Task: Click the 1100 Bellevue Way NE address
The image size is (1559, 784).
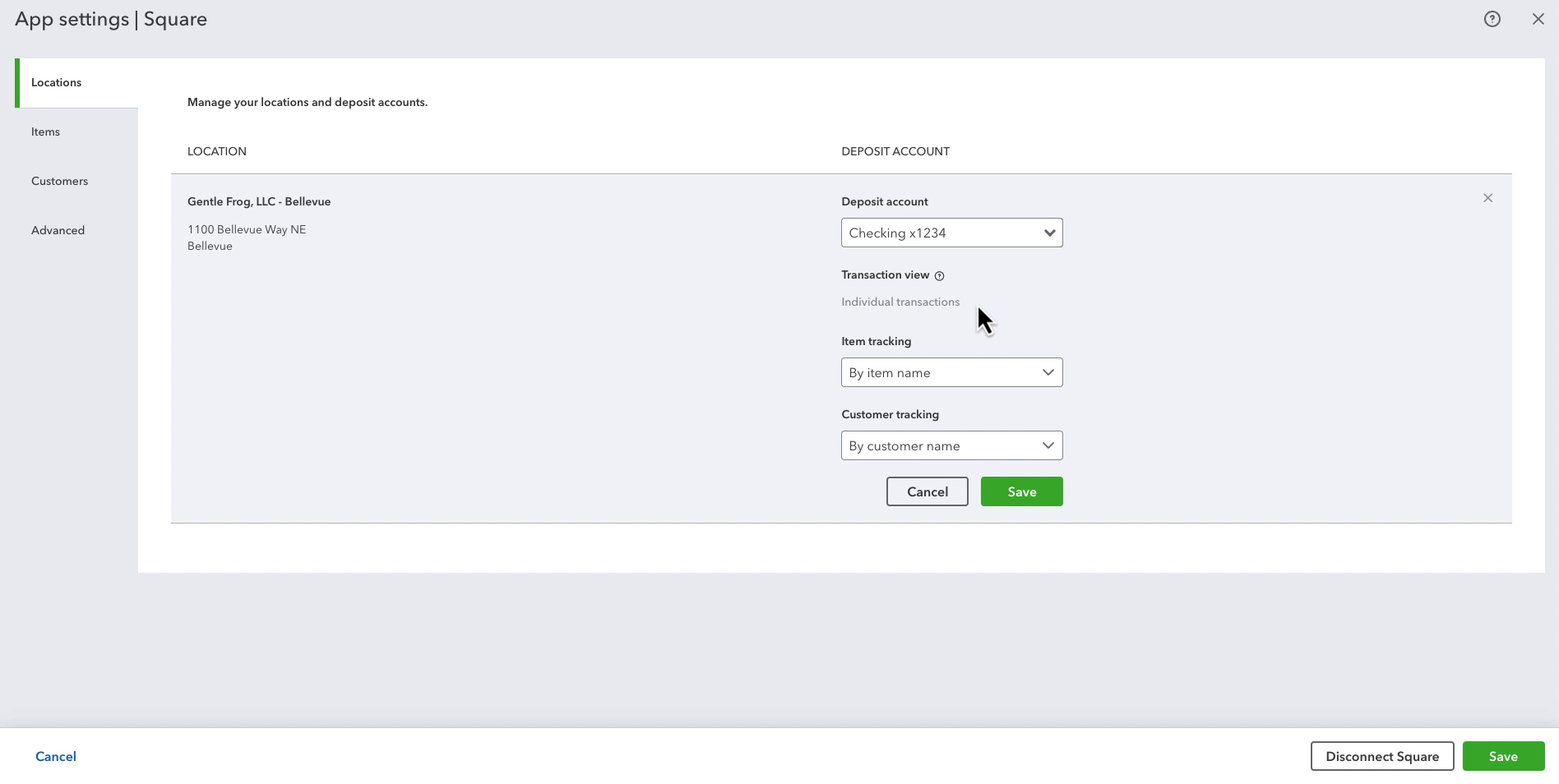Action: pos(247,229)
